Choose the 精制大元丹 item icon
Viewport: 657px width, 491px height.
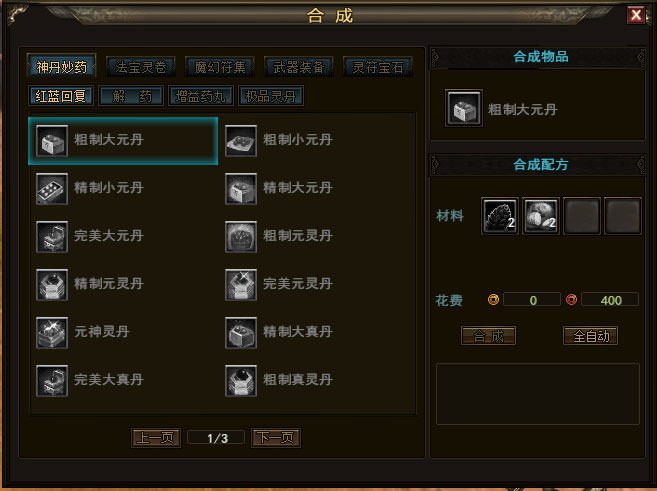click(x=241, y=189)
